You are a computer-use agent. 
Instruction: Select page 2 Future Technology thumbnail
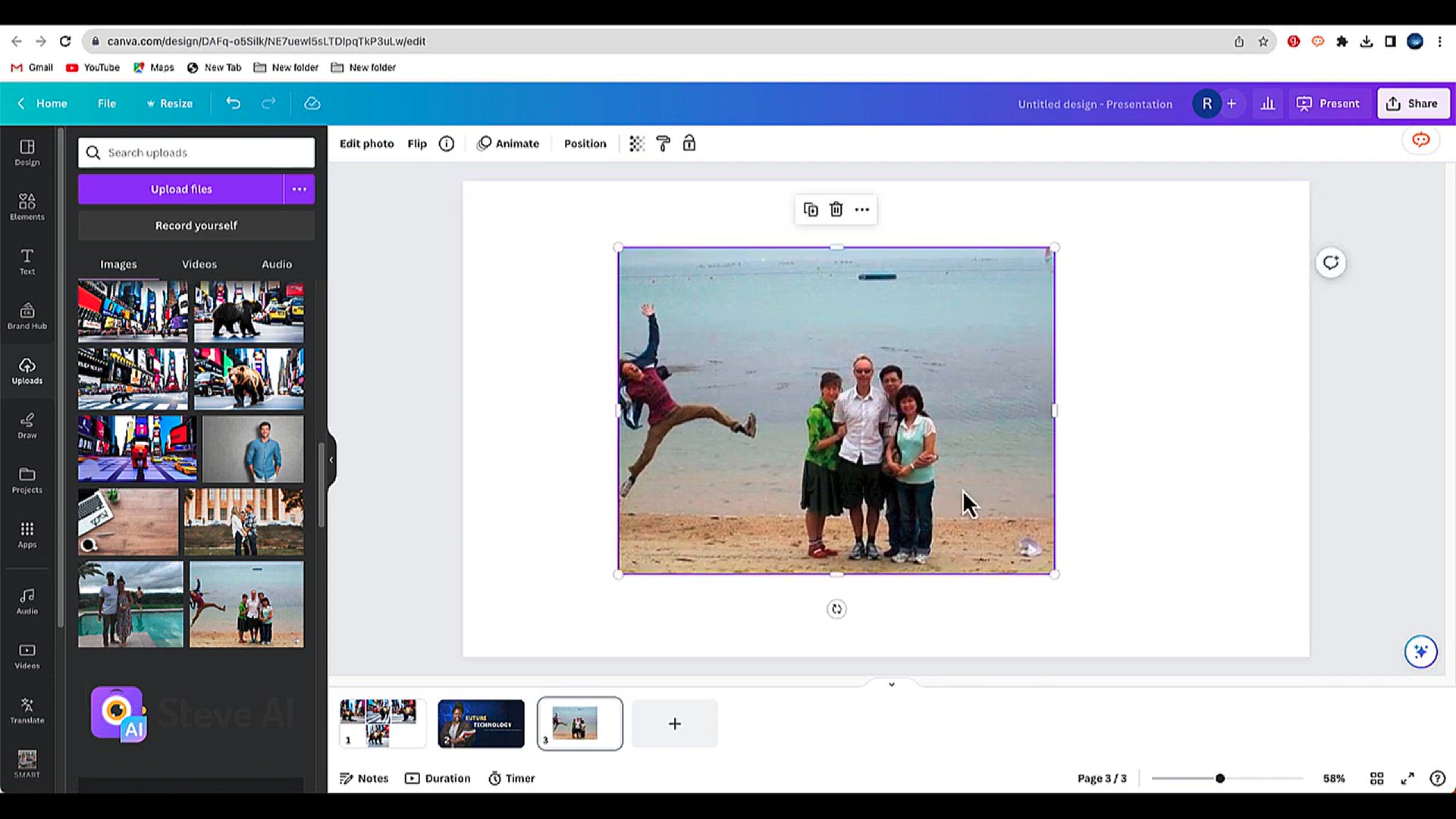481,723
